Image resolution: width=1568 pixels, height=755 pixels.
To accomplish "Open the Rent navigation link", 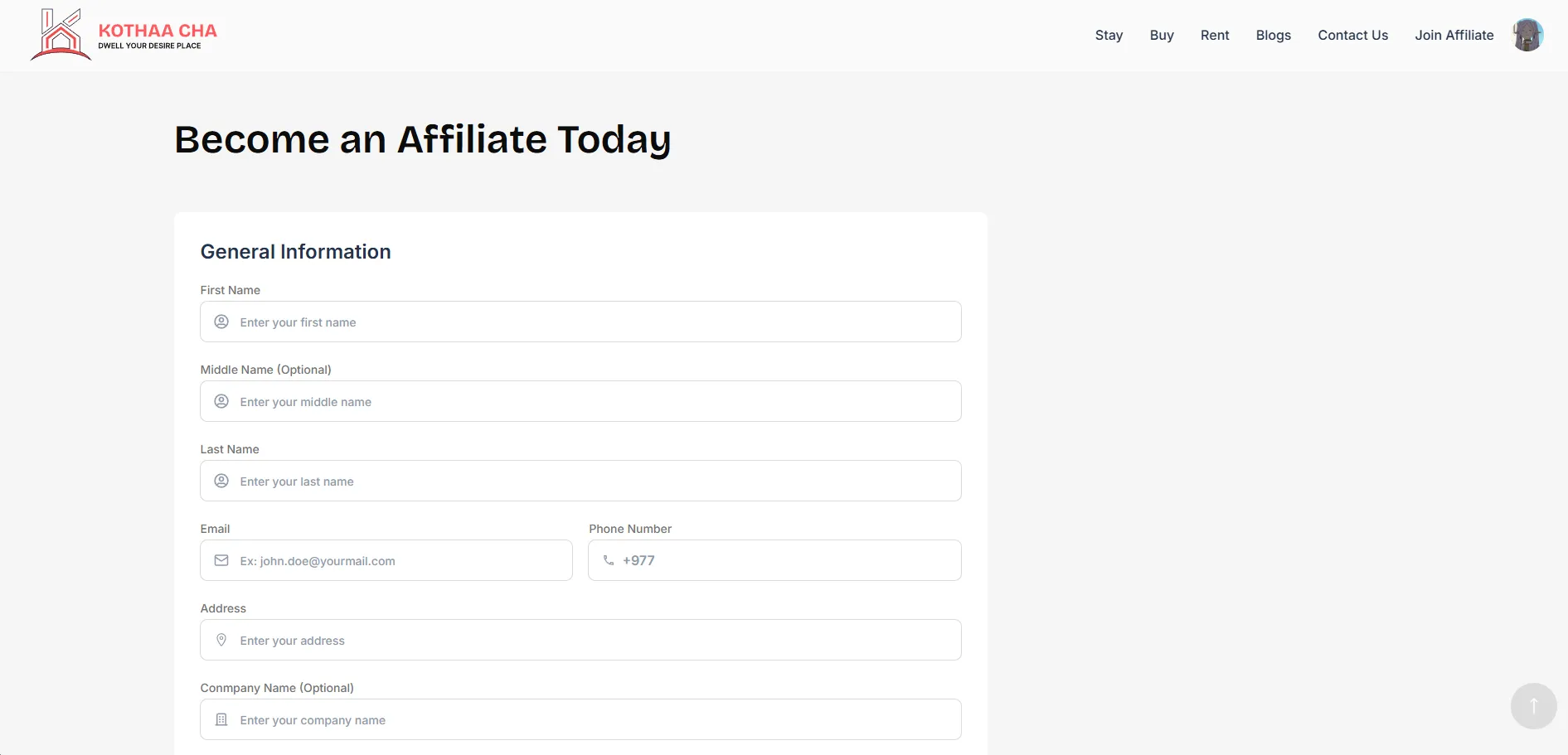I will [x=1215, y=35].
